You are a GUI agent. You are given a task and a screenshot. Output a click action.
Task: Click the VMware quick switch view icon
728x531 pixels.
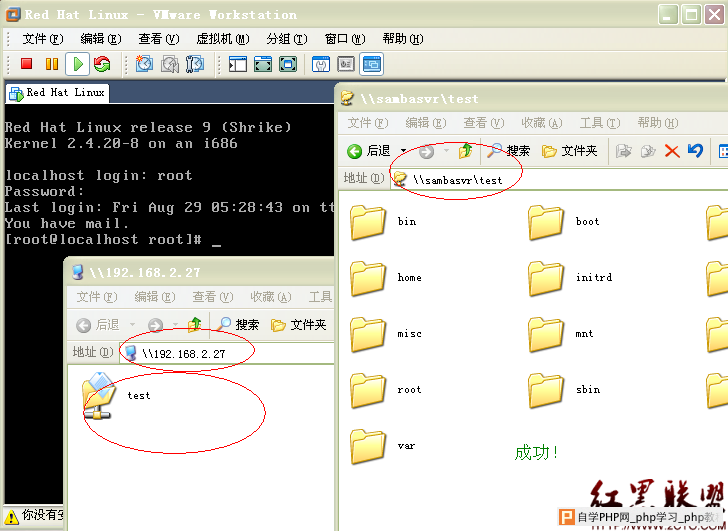[x=288, y=64]
